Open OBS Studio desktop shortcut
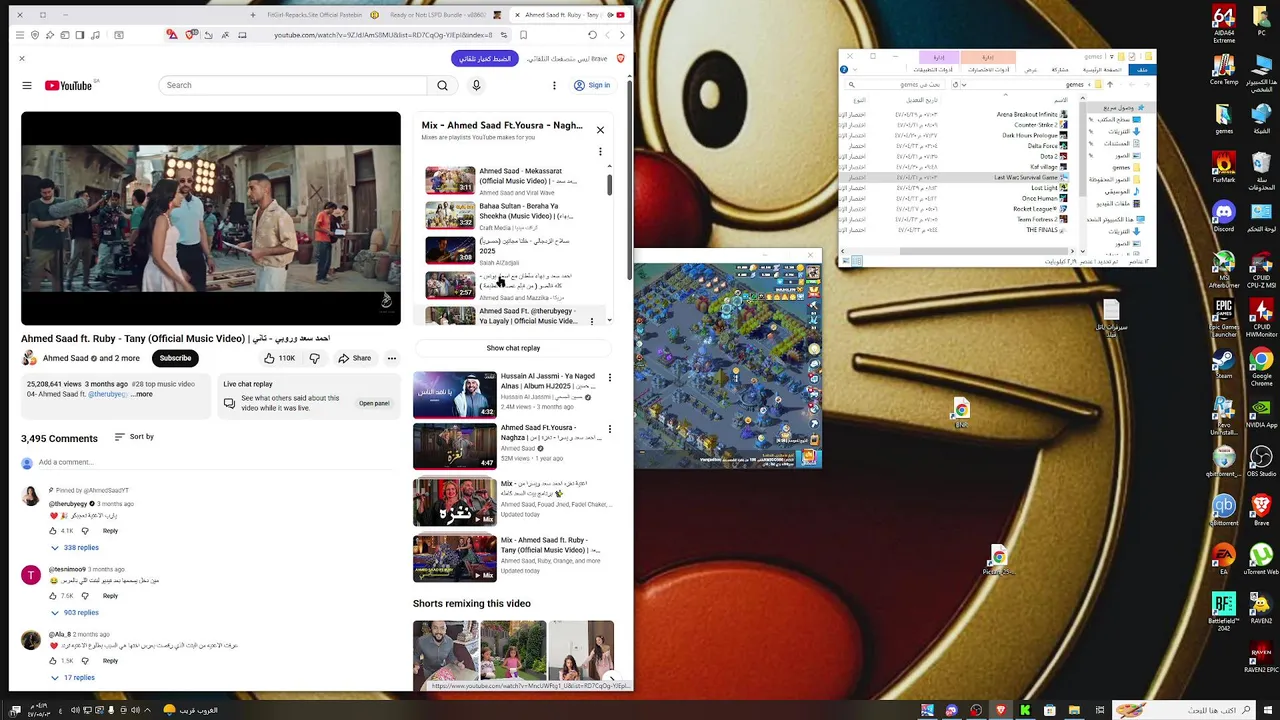Image resolution: width=1280 pixels, height=720 pixels. 1261,462
